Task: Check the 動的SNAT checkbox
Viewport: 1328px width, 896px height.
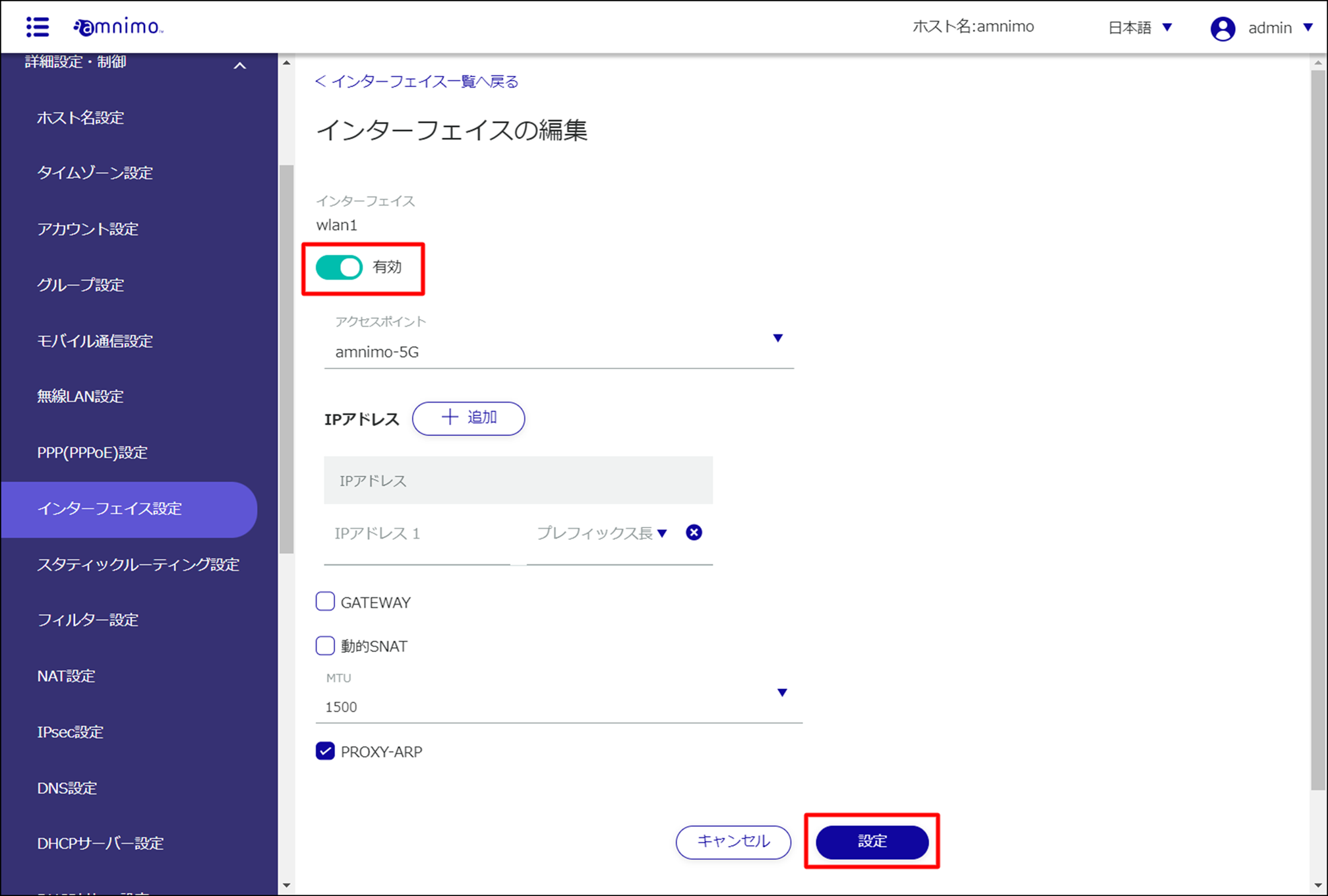Action: click(325, 645)
